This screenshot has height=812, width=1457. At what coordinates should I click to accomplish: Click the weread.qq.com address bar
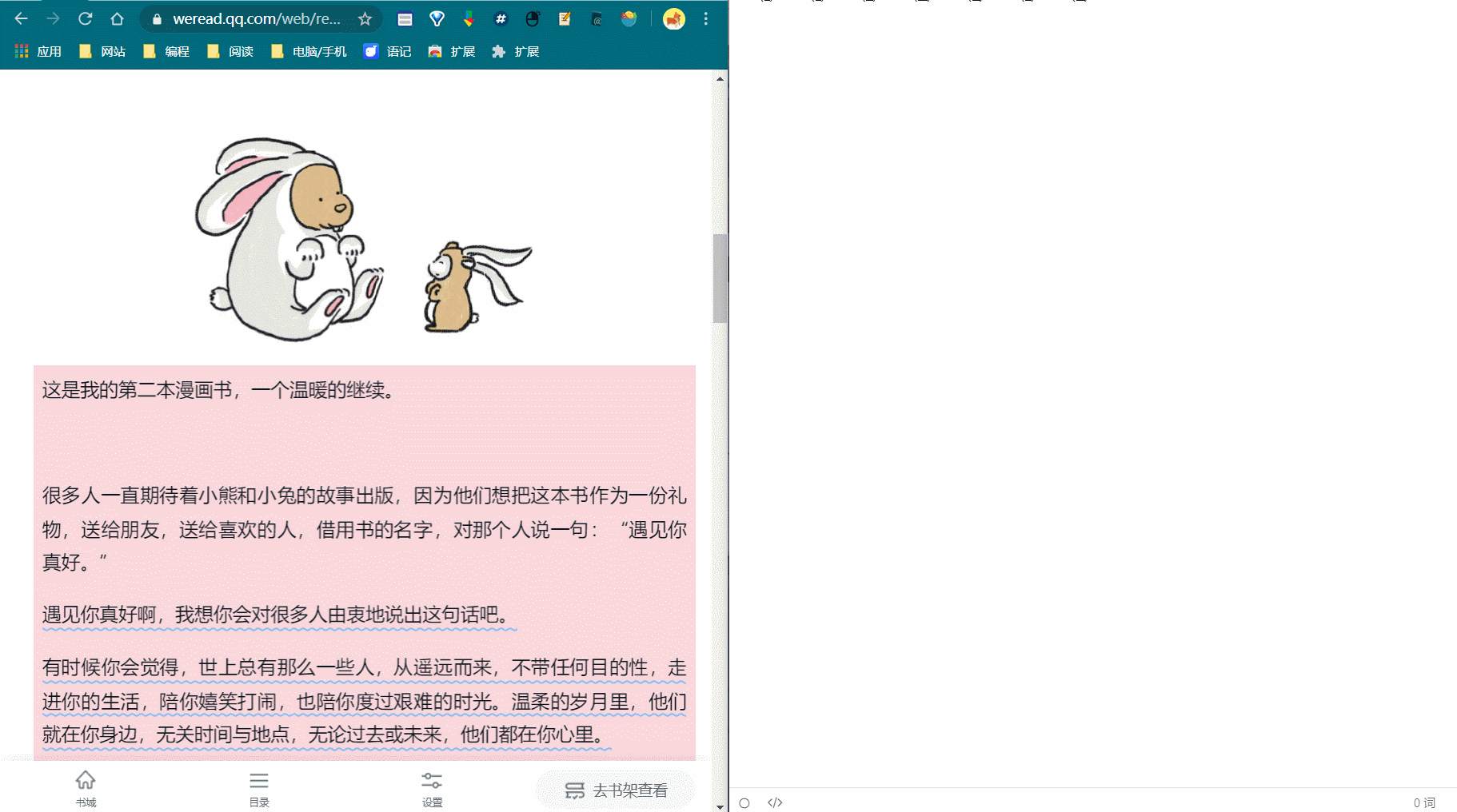(x=256, y=18)
